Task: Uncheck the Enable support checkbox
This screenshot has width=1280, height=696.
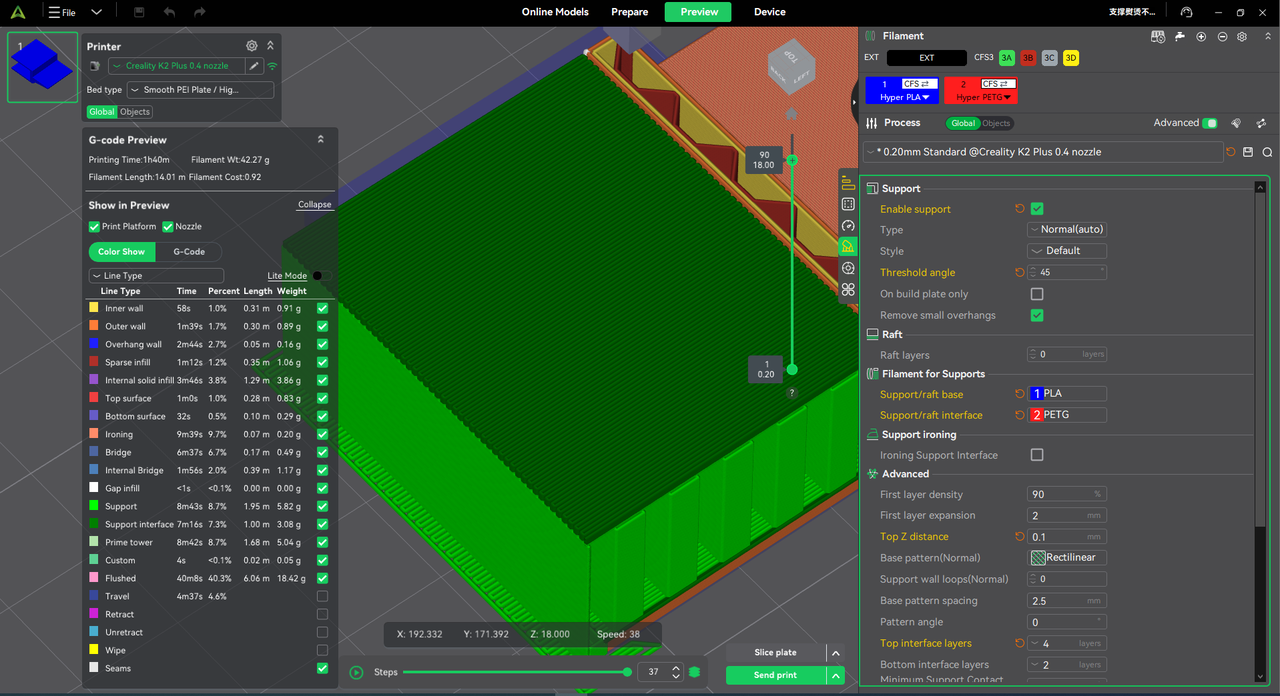Action: pos(1037,209)
